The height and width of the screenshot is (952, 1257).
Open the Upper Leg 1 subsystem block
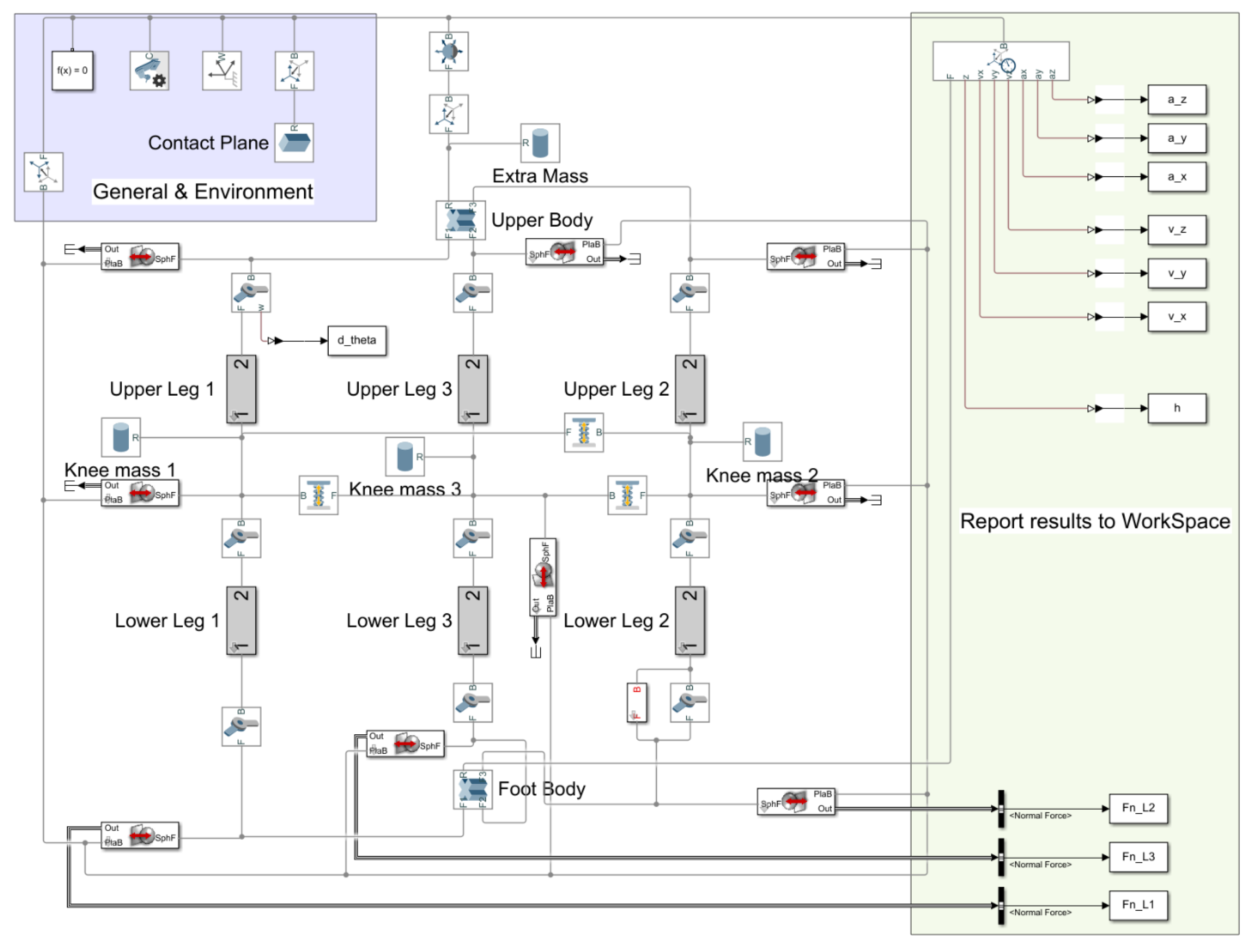(x=241, y=389)
